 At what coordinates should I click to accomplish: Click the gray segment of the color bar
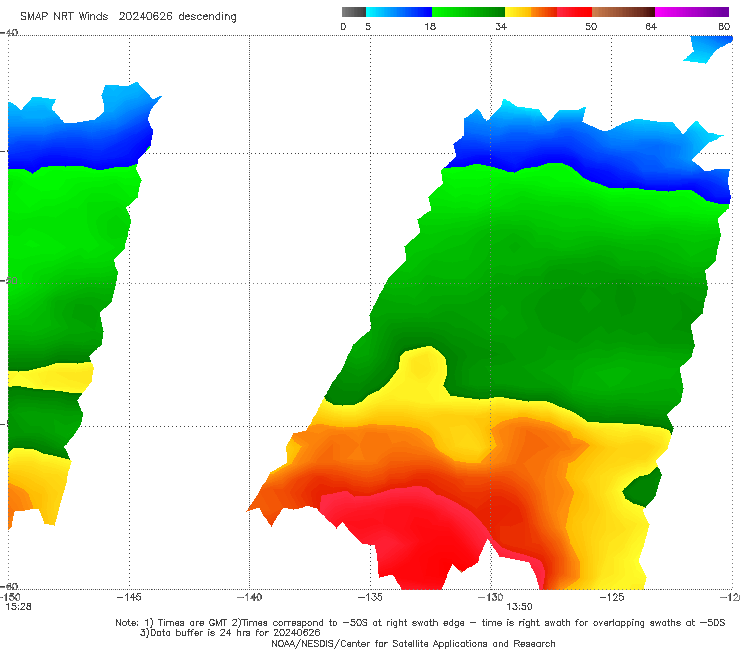coord(354,12)
